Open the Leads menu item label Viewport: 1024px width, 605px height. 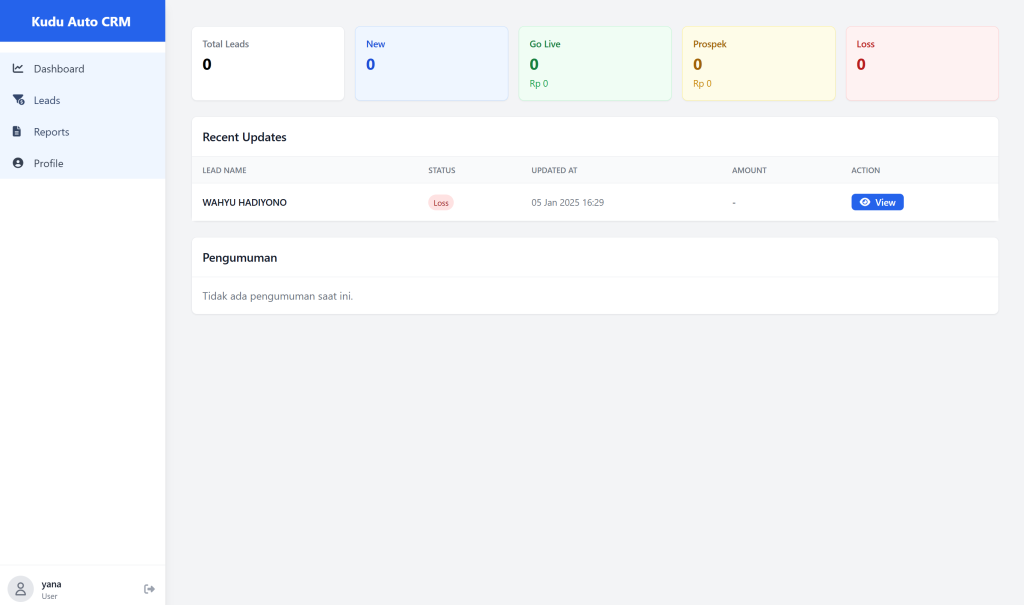tap(47, 101)
